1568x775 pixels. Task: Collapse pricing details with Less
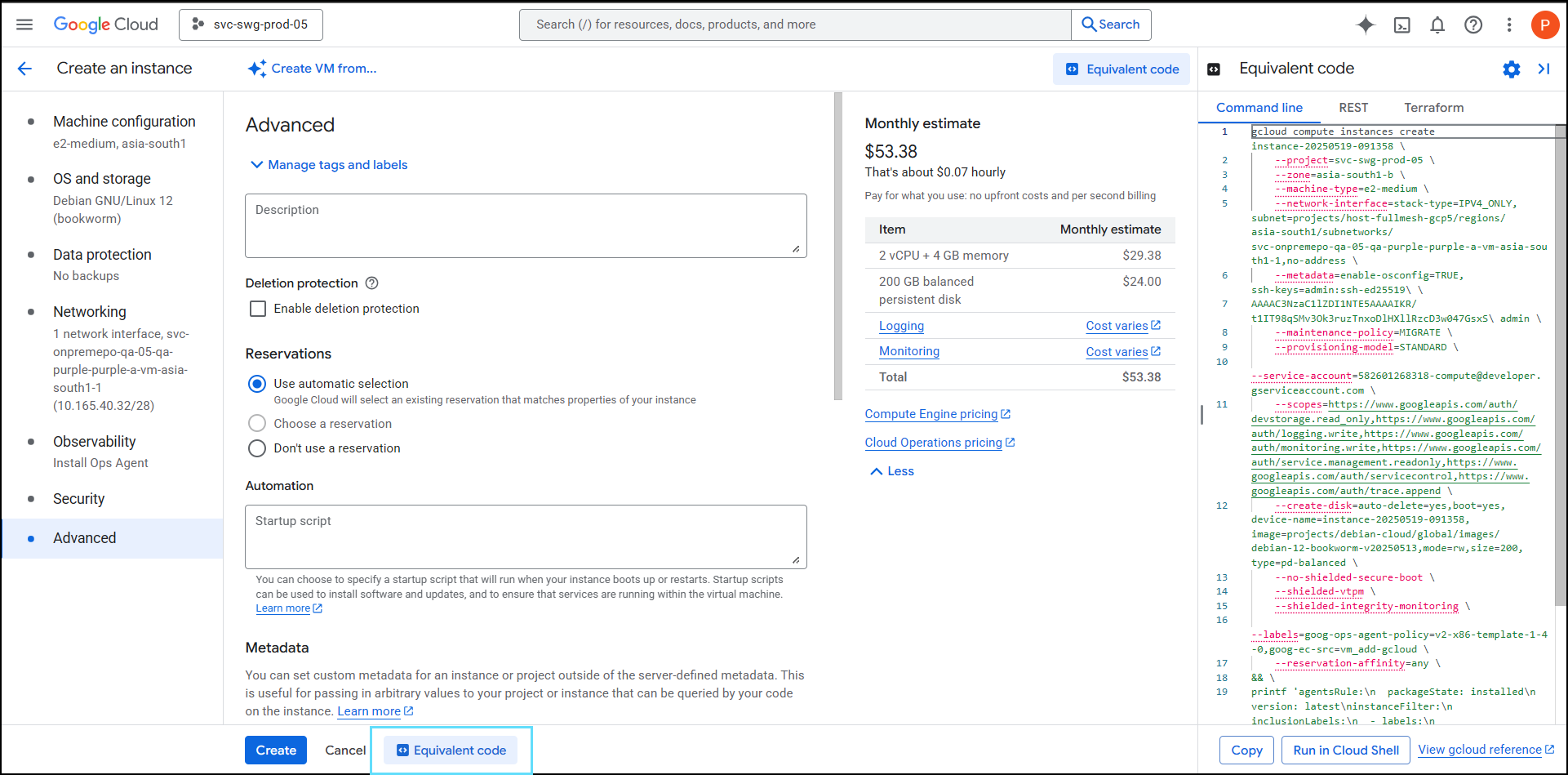tap(891, 471)
